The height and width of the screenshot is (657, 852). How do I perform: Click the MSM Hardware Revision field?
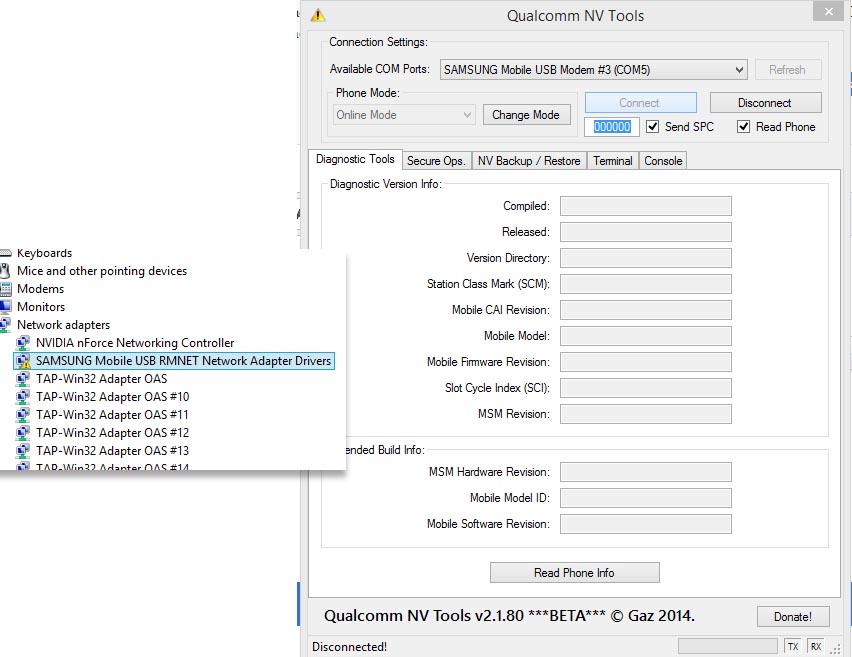(646, 472)
